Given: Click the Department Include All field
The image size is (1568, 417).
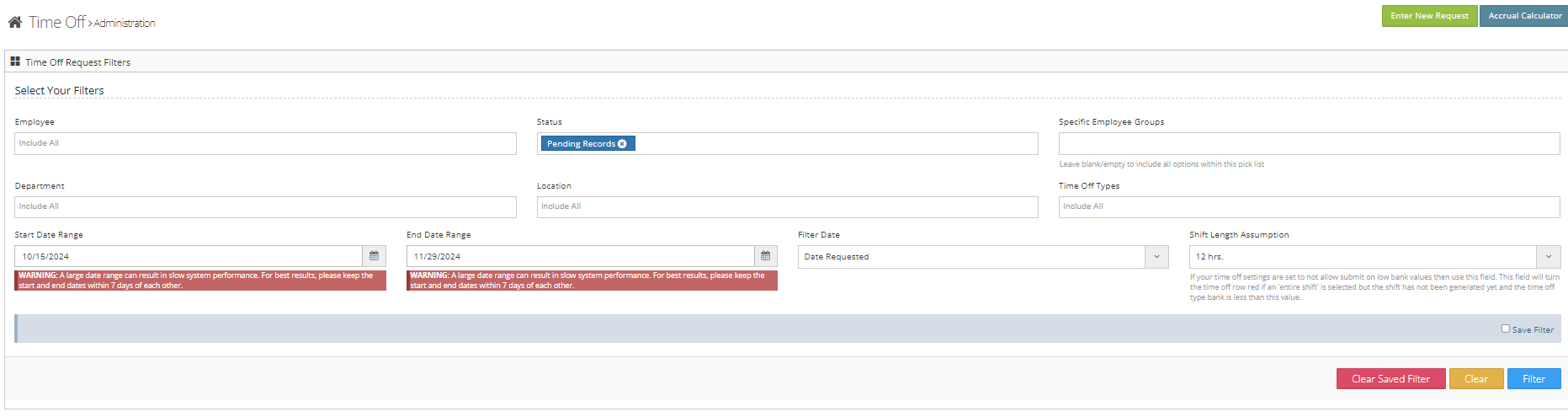Looking at the screenshot, I should pyautogui.click(x=265, y=207).
